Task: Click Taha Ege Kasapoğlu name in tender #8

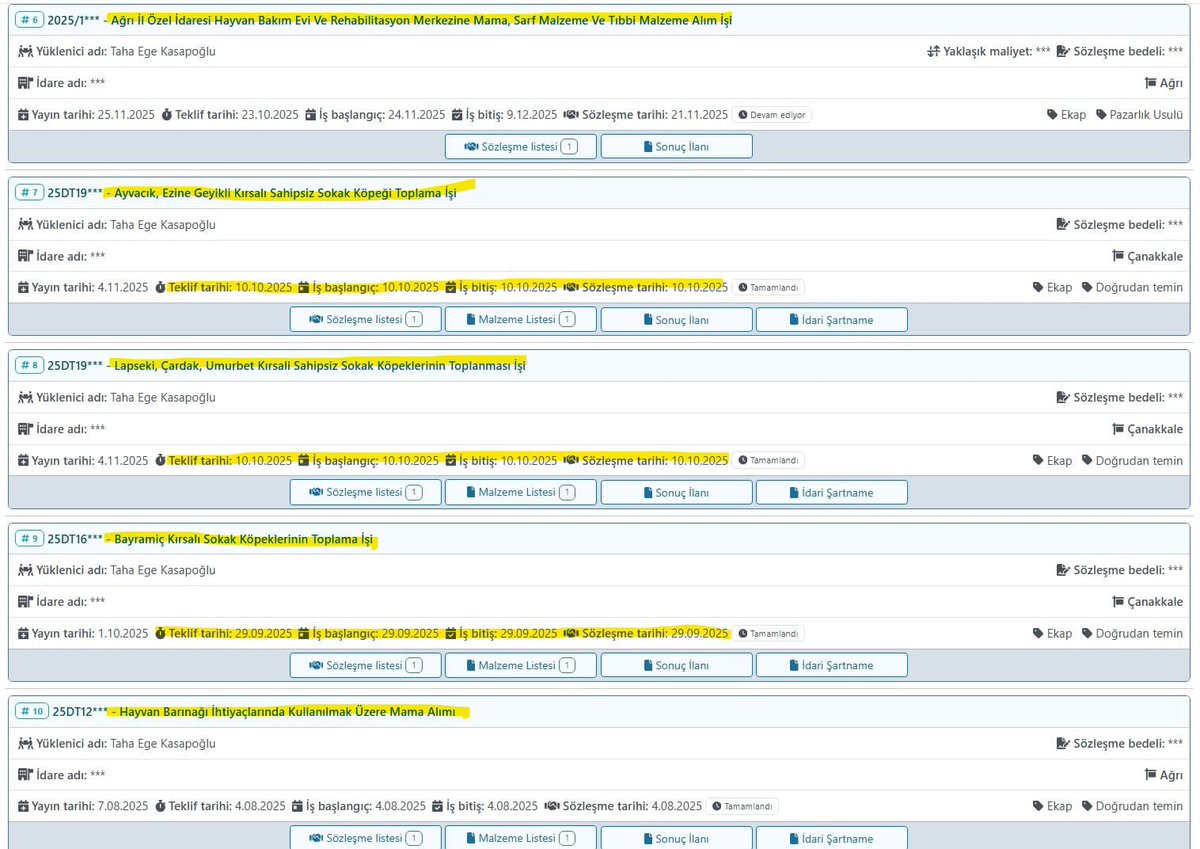Action: 163,397
